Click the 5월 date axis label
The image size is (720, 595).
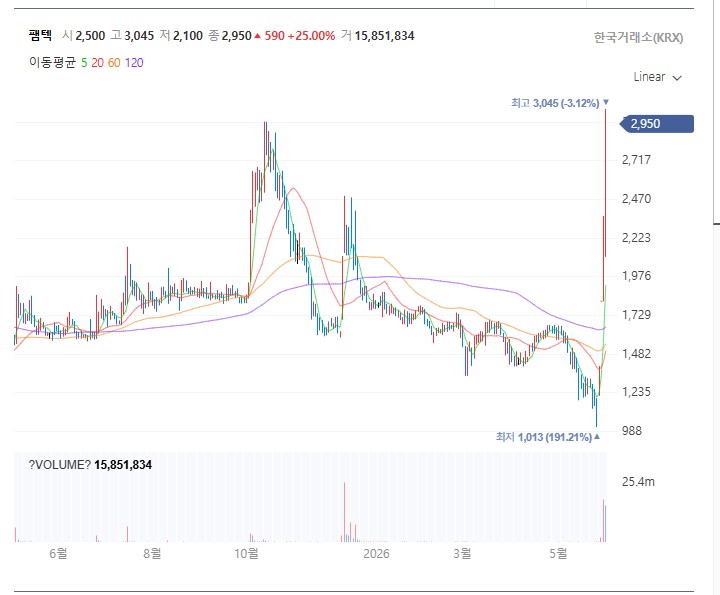click(558, 553)
